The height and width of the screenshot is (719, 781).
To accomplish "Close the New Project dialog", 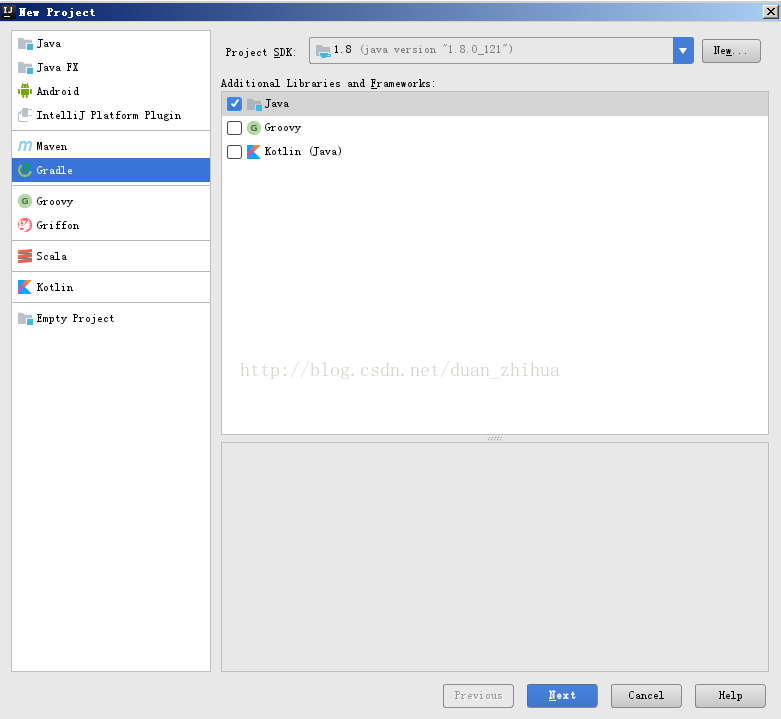I will point(771,11).
